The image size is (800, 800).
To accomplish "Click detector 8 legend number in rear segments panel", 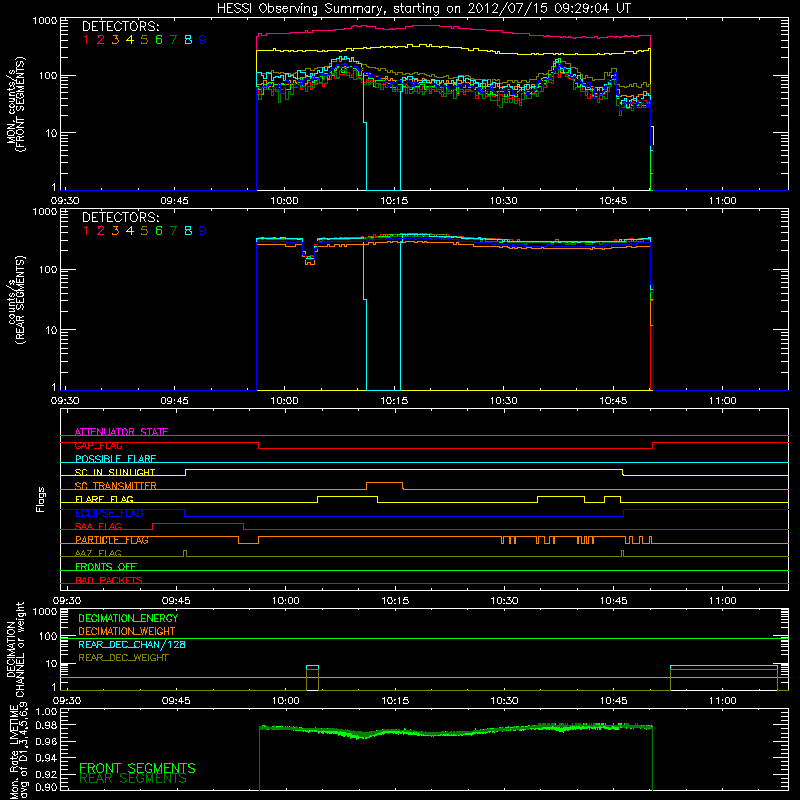I will click(x=188, y=231).
